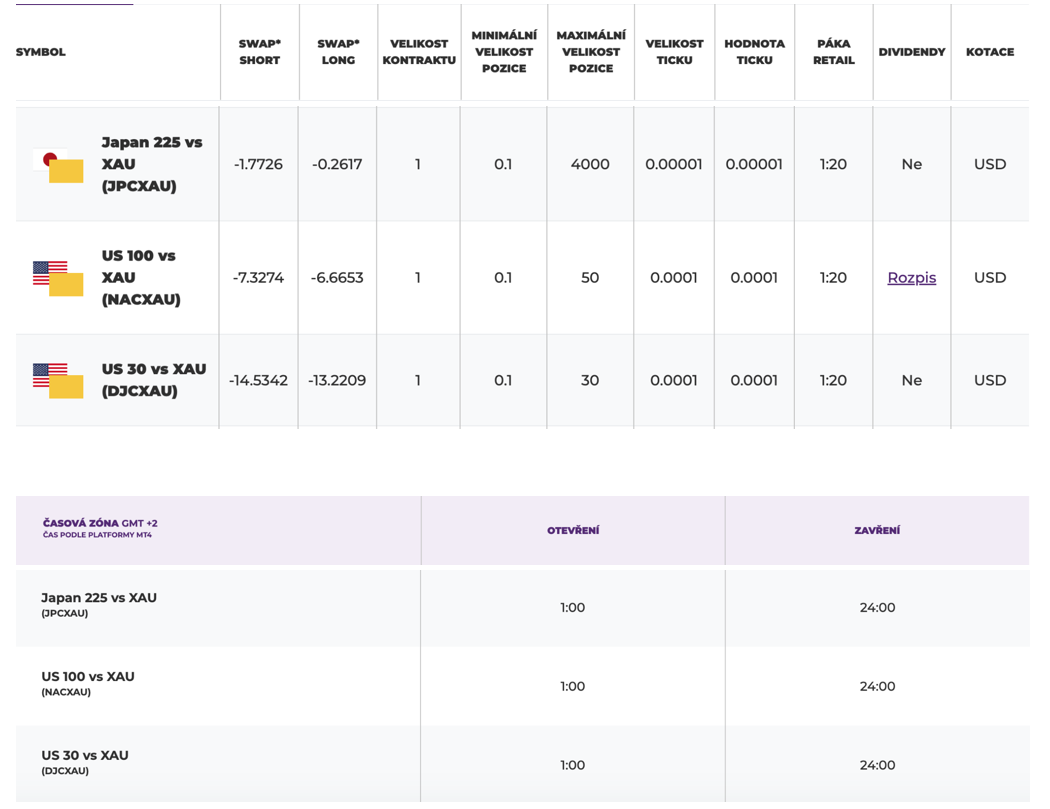Click the US 100 vs XAU flag icon
Viewport: 1050px width, 809px height.
[x=58, y=278]
